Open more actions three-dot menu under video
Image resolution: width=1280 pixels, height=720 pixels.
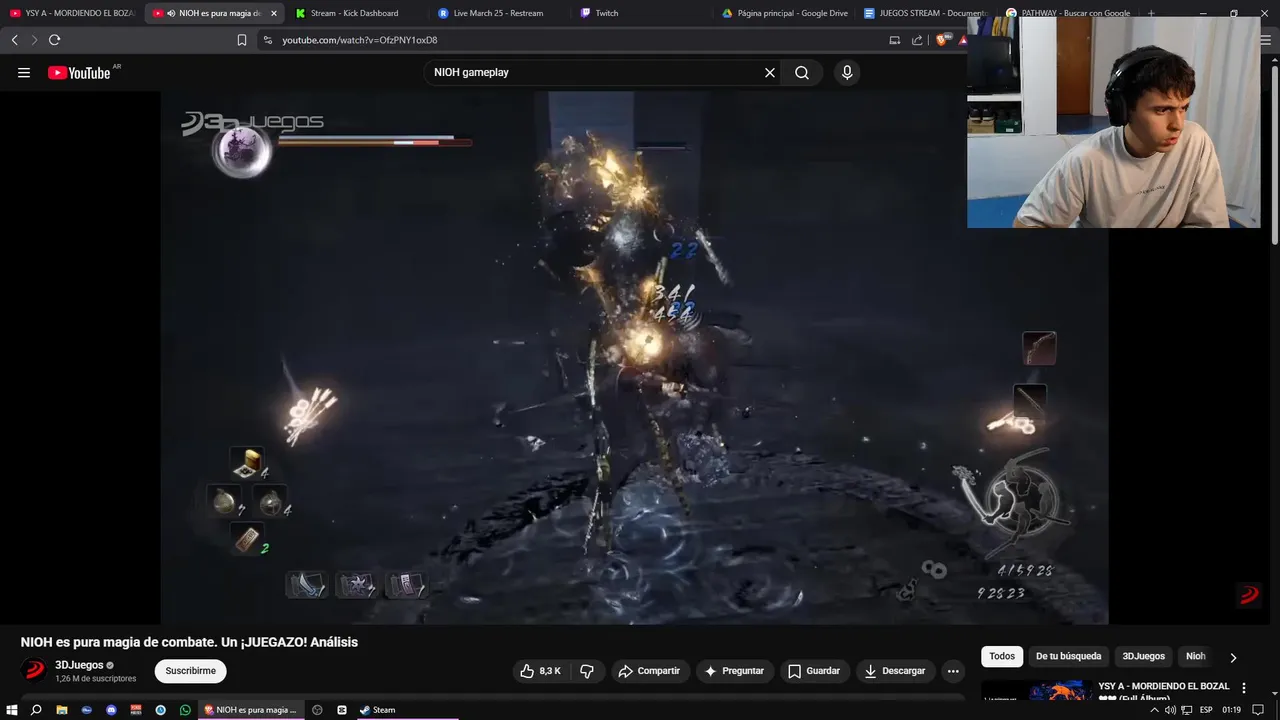pos(953,671)
